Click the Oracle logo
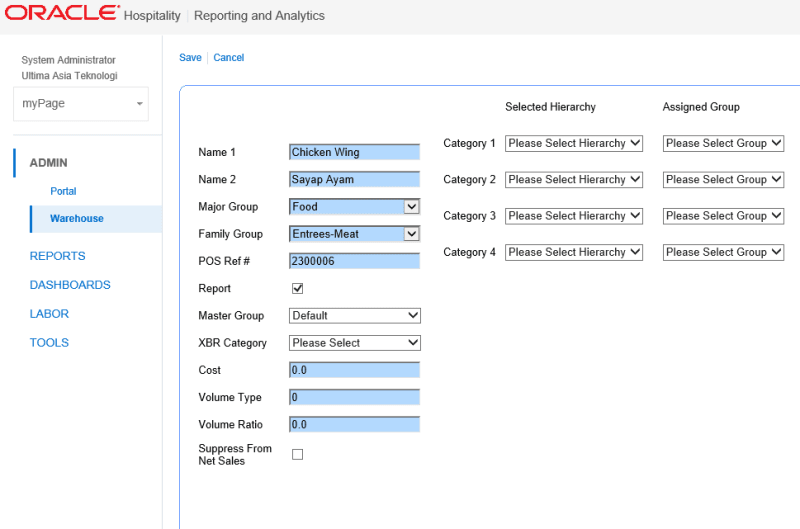800x529 pixels. coord(62,13)
